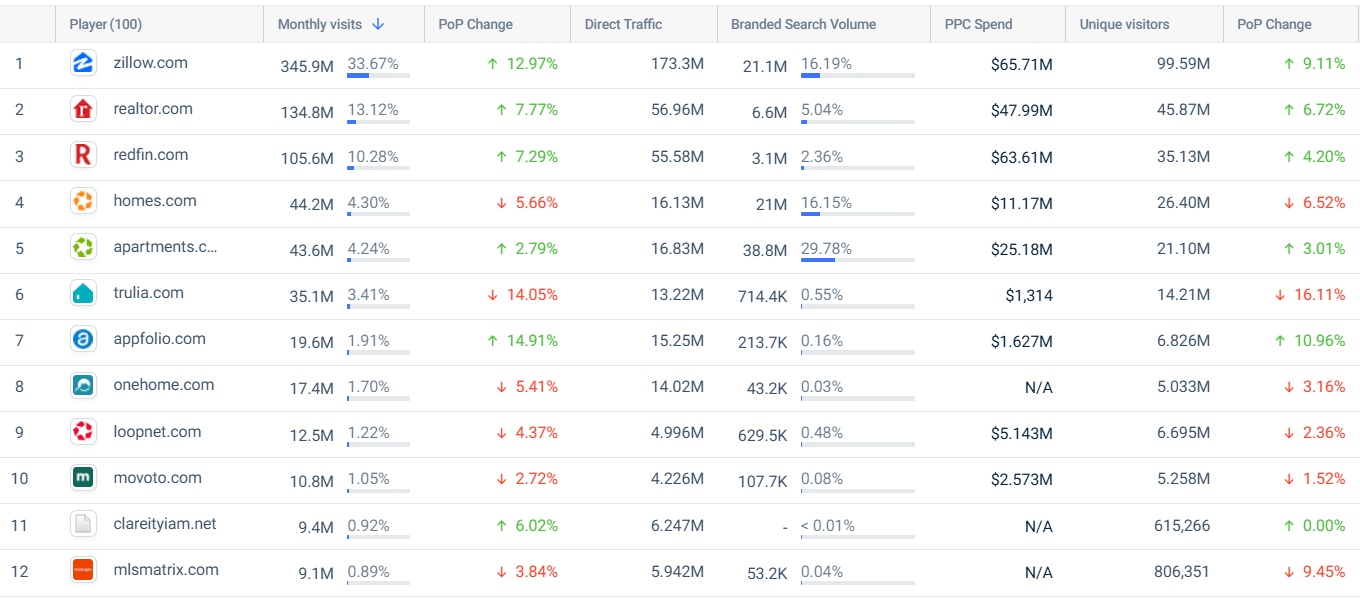The image size is (1360, 598).
Task: Open the trulia.com player link
Action: pos(148,293)
